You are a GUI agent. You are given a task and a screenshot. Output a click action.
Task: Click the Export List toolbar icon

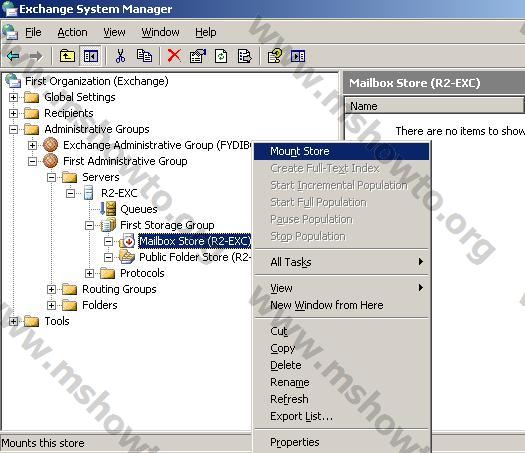point(244,56)
